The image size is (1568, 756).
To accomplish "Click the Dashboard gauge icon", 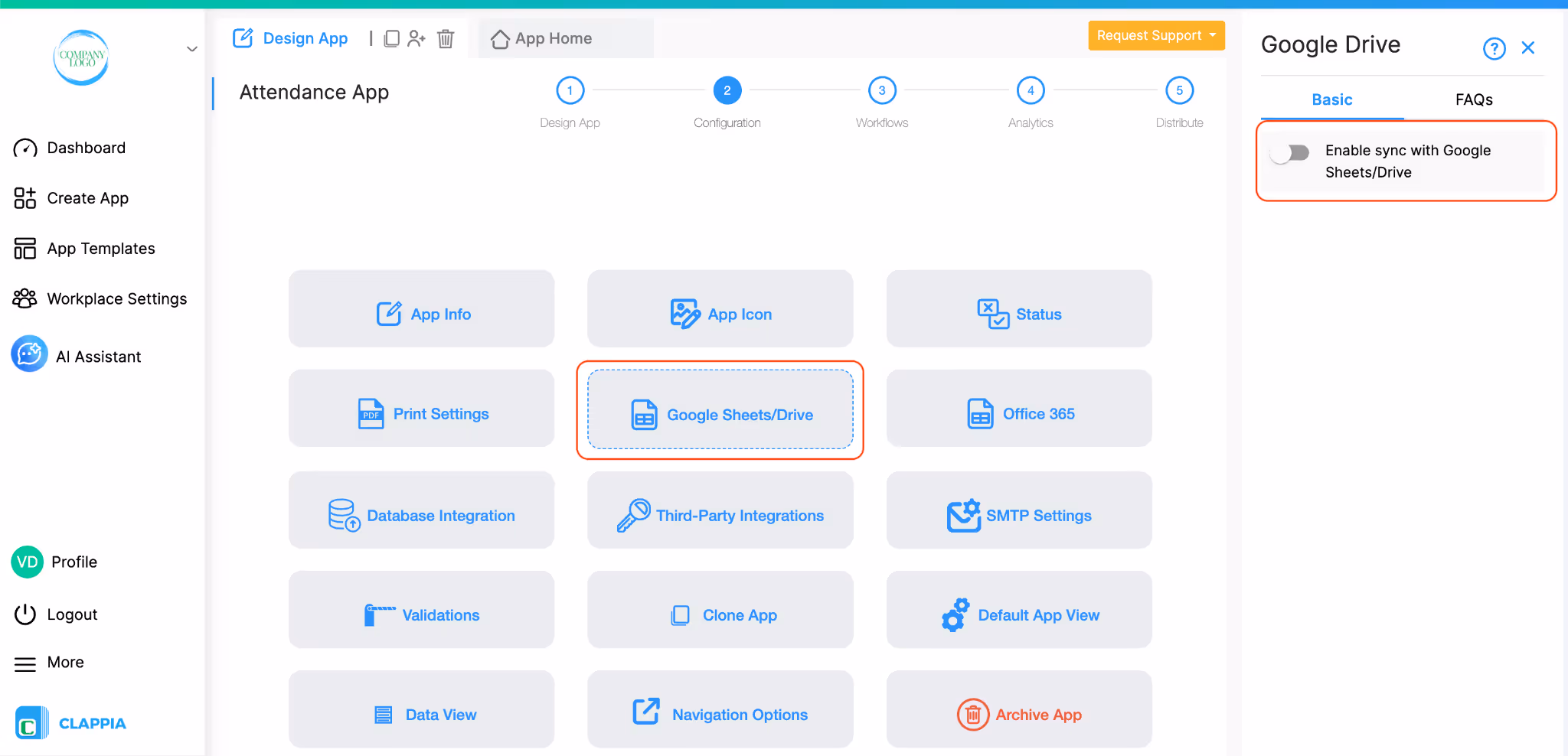I will [x=24, y=148].
